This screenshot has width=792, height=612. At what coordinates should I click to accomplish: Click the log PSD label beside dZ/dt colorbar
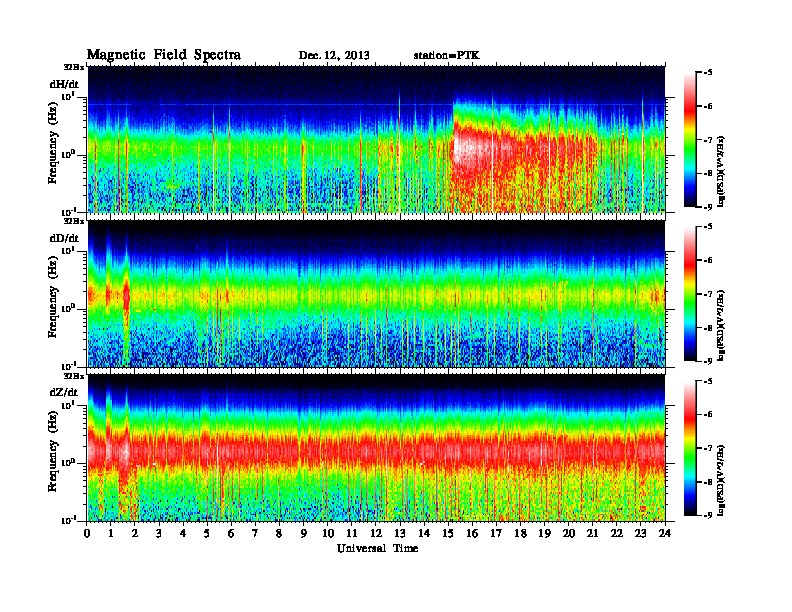722,479
